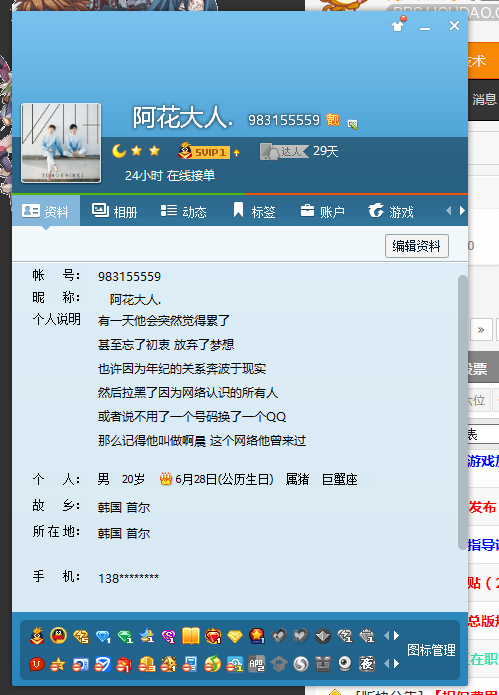The image size is (499, 695).
Task: Click the moon level icon
Action: pos(119,151)
